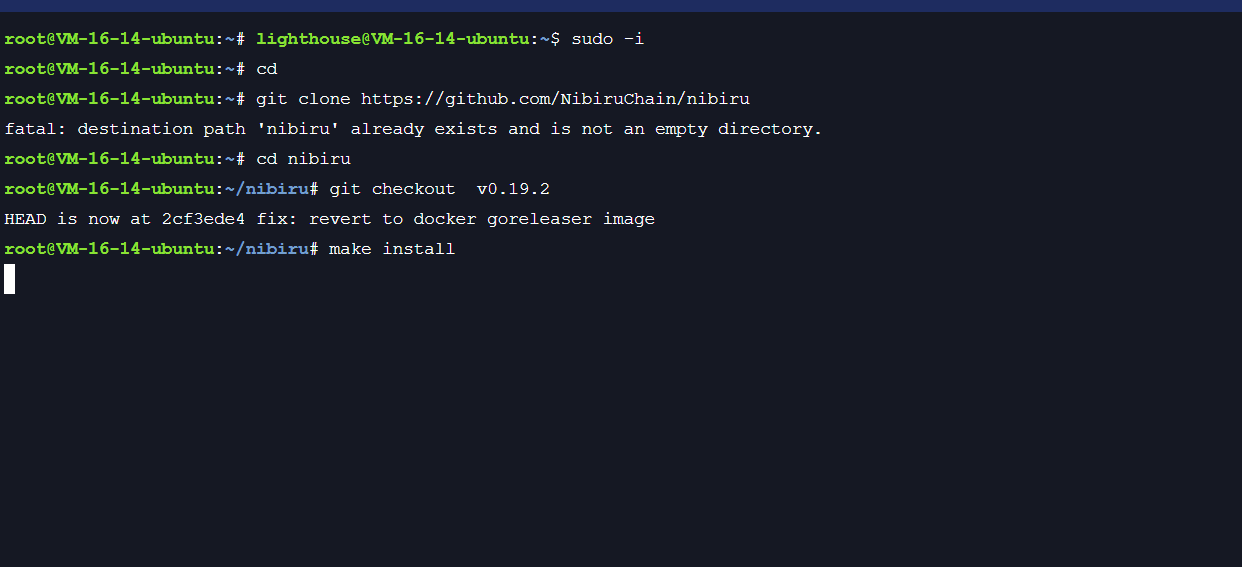Click the GitHub NibiruChain/nibiru URL
1242x567 pixels.
coord(555,99)
